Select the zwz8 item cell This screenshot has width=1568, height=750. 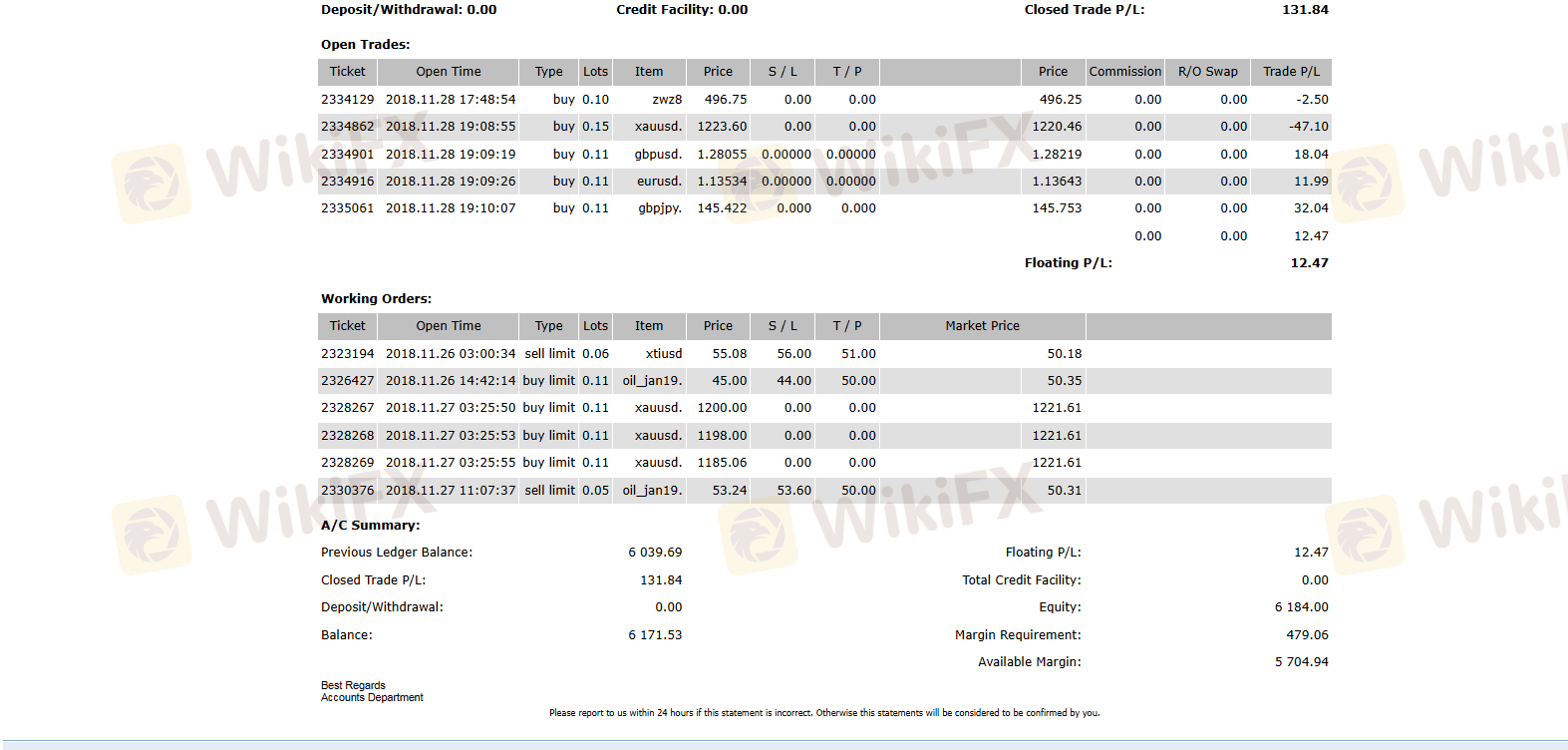click(x=667, y=100)
